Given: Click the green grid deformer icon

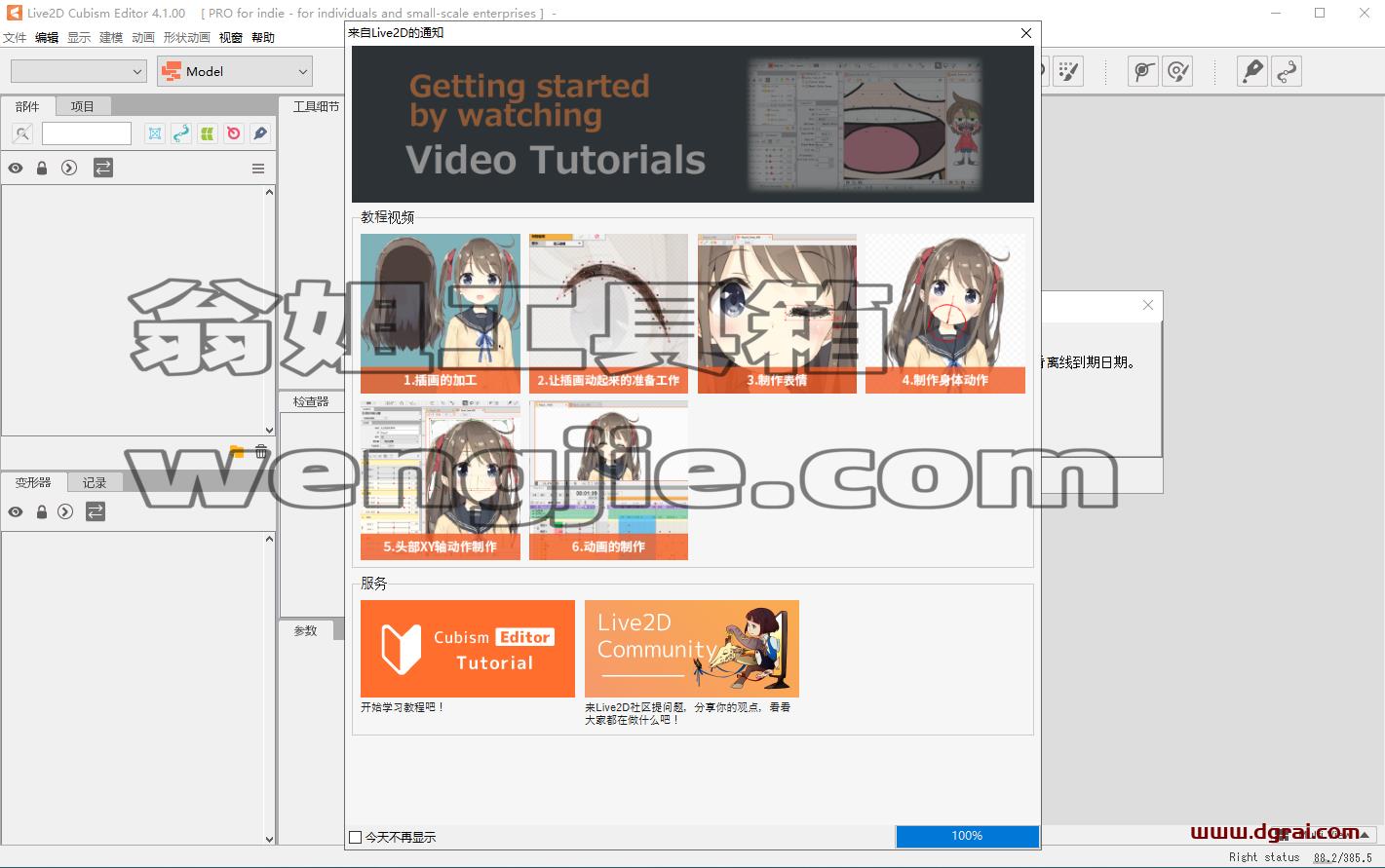Looking at the screenshot, I should tap(208, 133).
